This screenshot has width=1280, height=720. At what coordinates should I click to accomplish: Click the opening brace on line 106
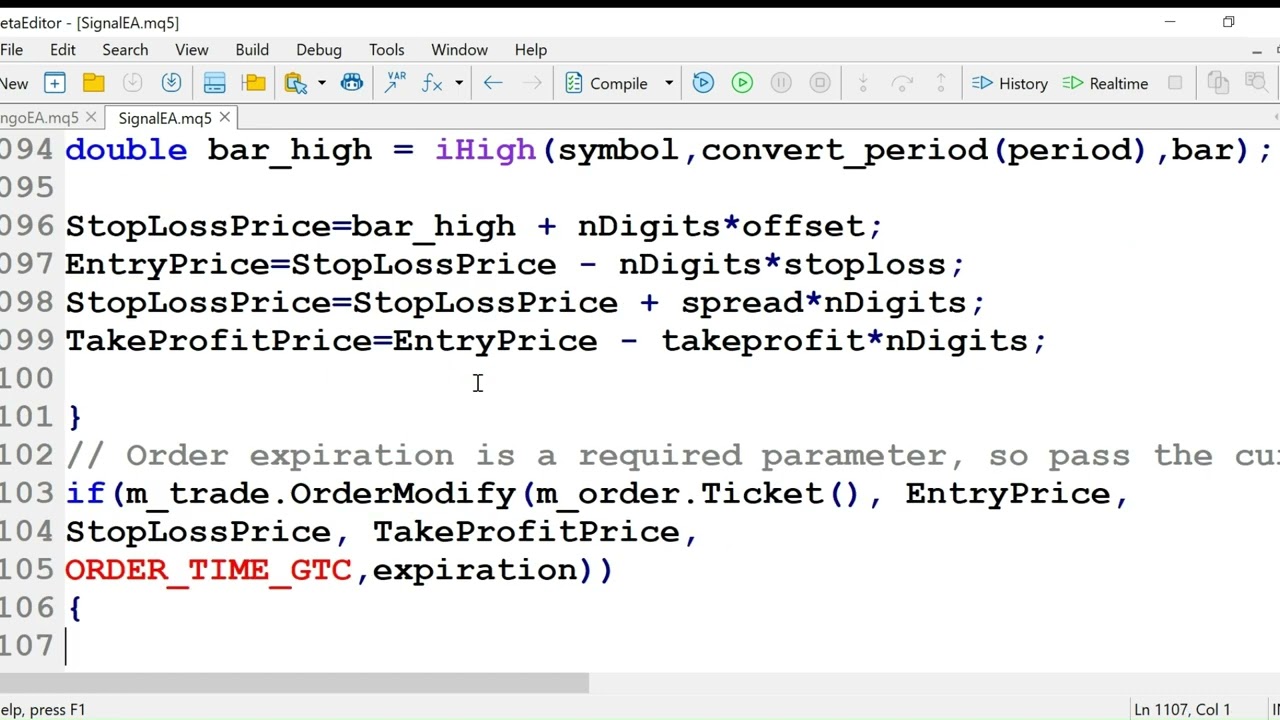(x=74, y=608)
